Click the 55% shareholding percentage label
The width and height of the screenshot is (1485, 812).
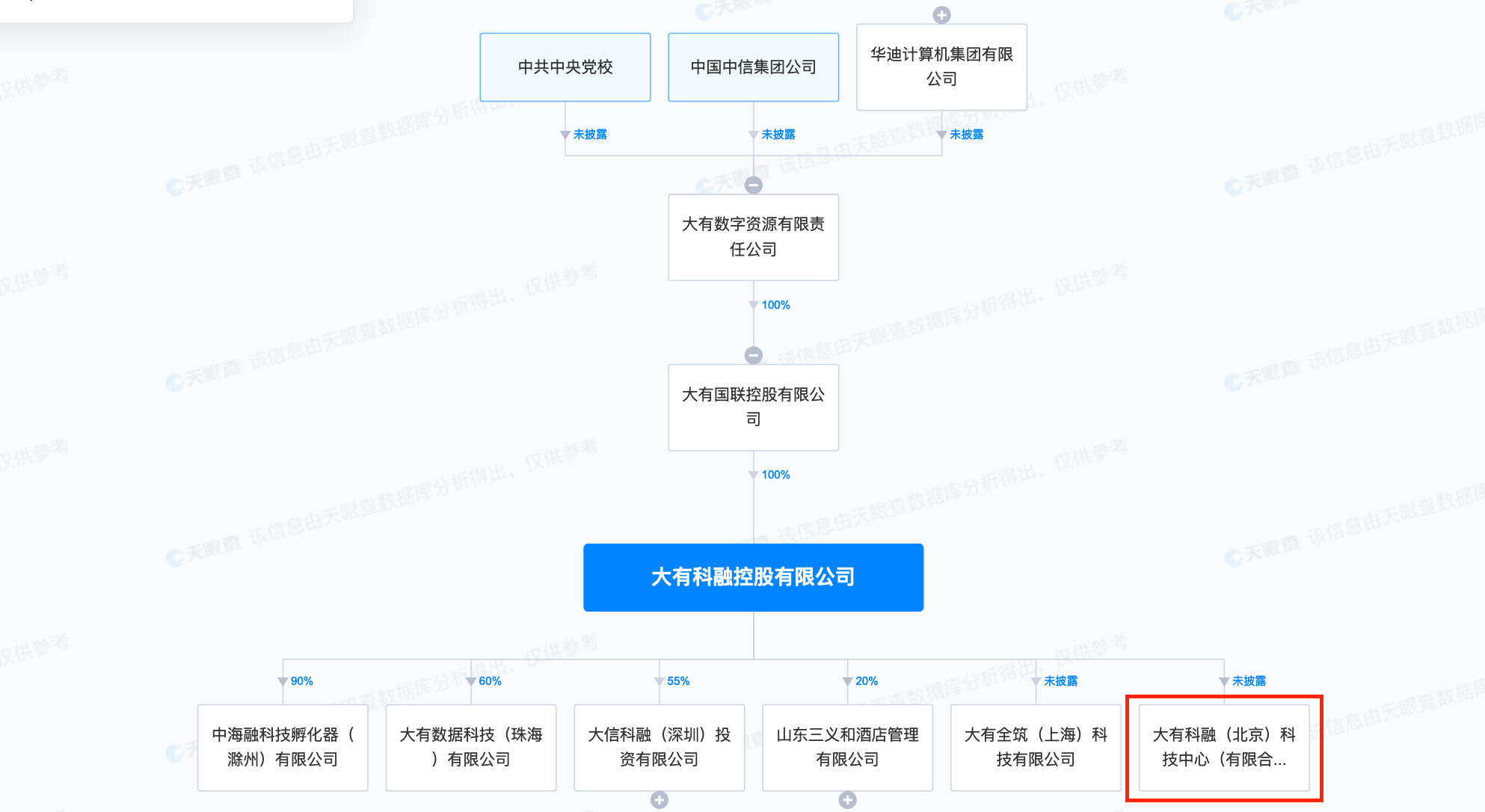click(x=678, y=681)
